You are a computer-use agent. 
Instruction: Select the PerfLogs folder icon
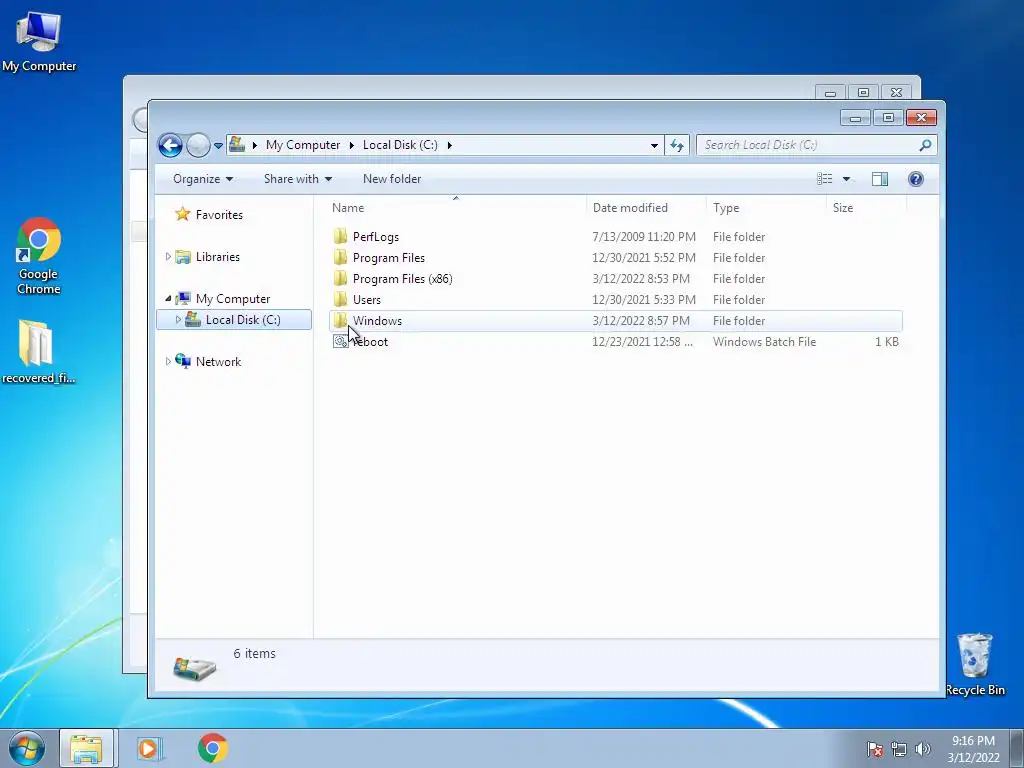click(x=340, y=236)
